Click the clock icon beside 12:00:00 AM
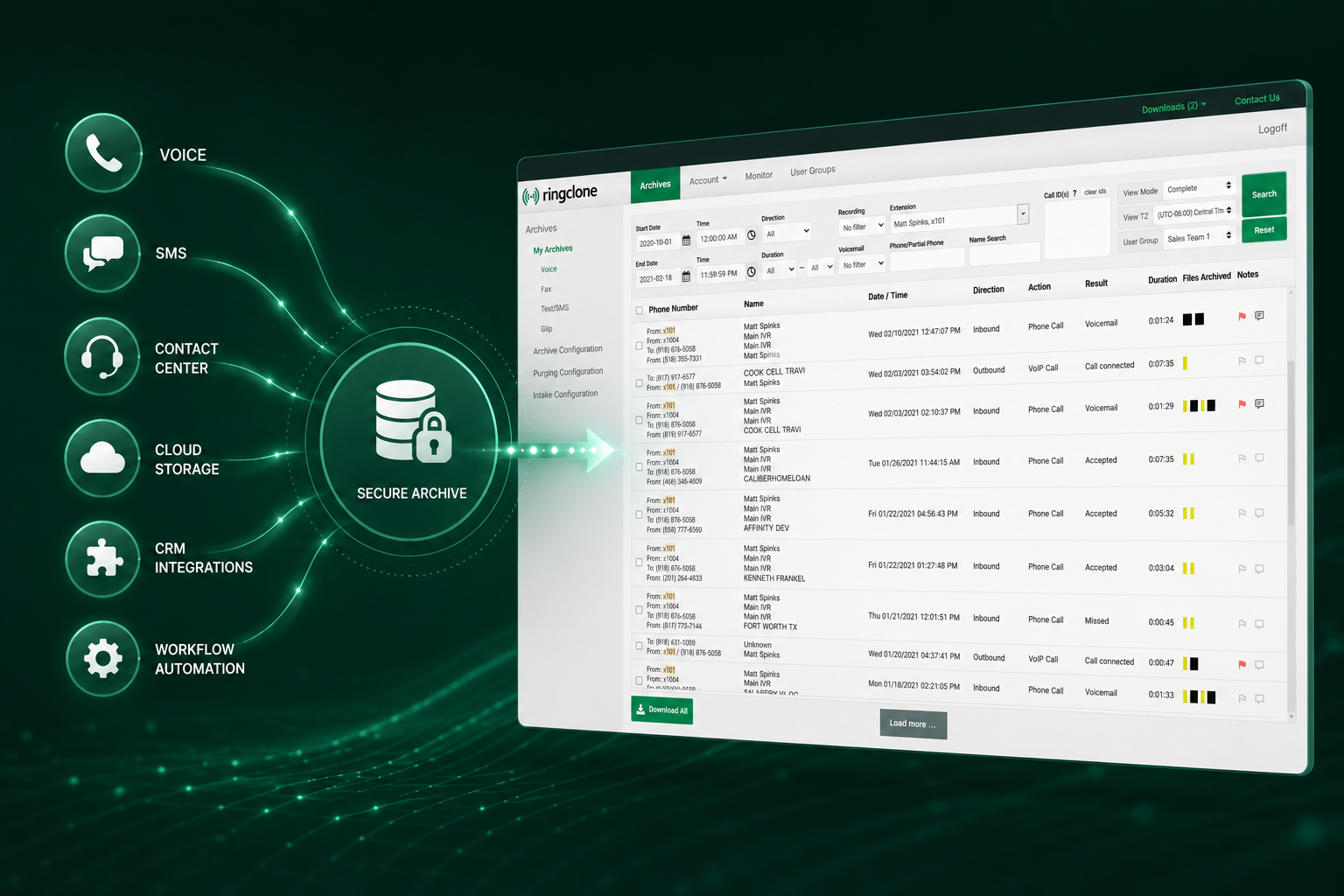The width and height of the screenshot is (1344, 896). tap(752, 235)
